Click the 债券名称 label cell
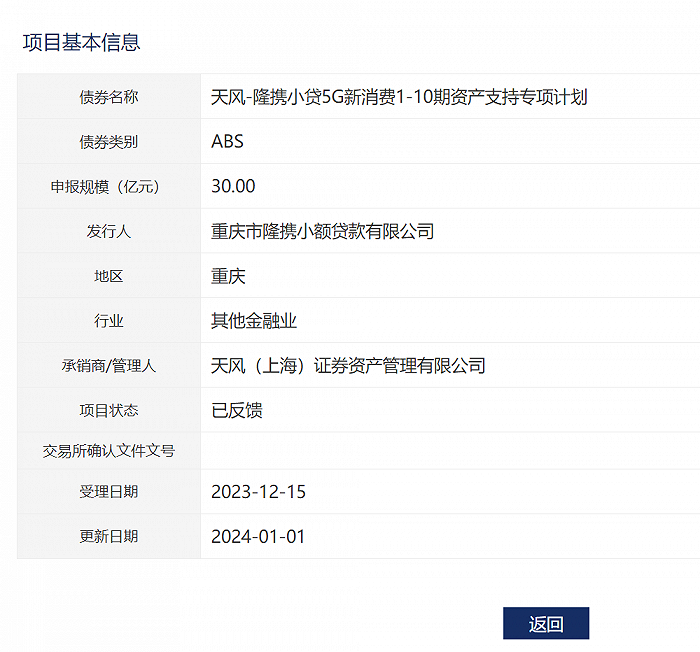The image size is (700, 652). pos(109,96)
